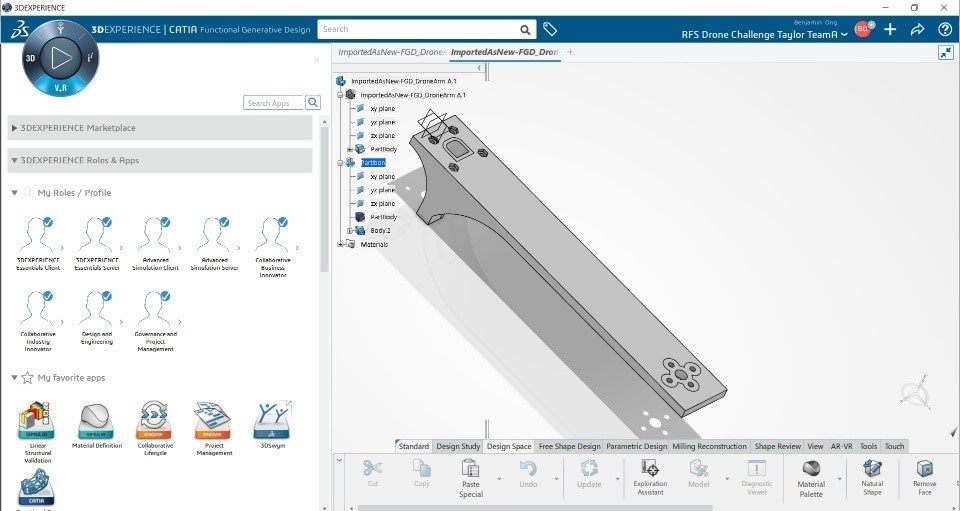Open the BO user avatar menu
Screen dimensions: 960x511
(863, 29)
